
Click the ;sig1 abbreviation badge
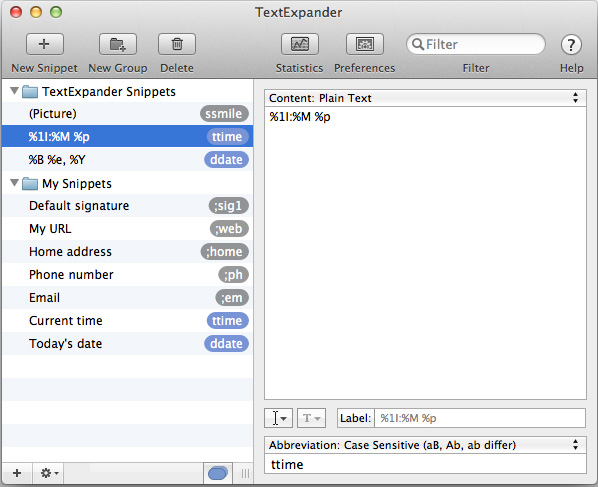click(228, 206)
